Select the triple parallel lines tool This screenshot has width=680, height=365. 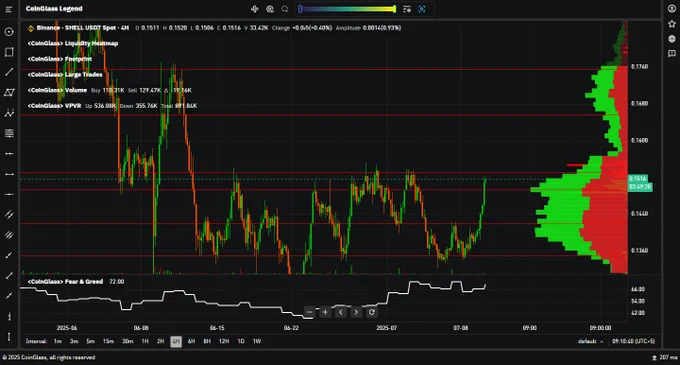9,235
